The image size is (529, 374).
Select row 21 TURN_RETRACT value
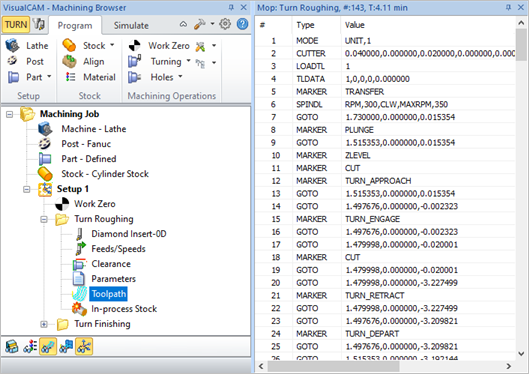374,296
